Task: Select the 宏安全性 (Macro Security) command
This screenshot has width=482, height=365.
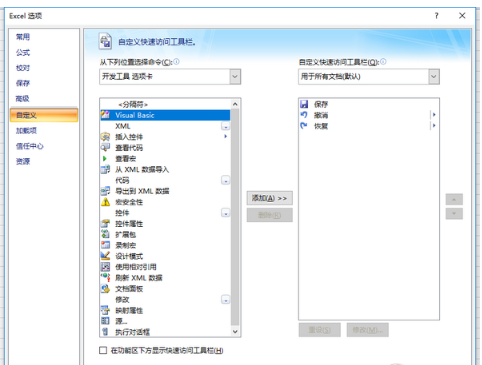Action: (165, 202)
